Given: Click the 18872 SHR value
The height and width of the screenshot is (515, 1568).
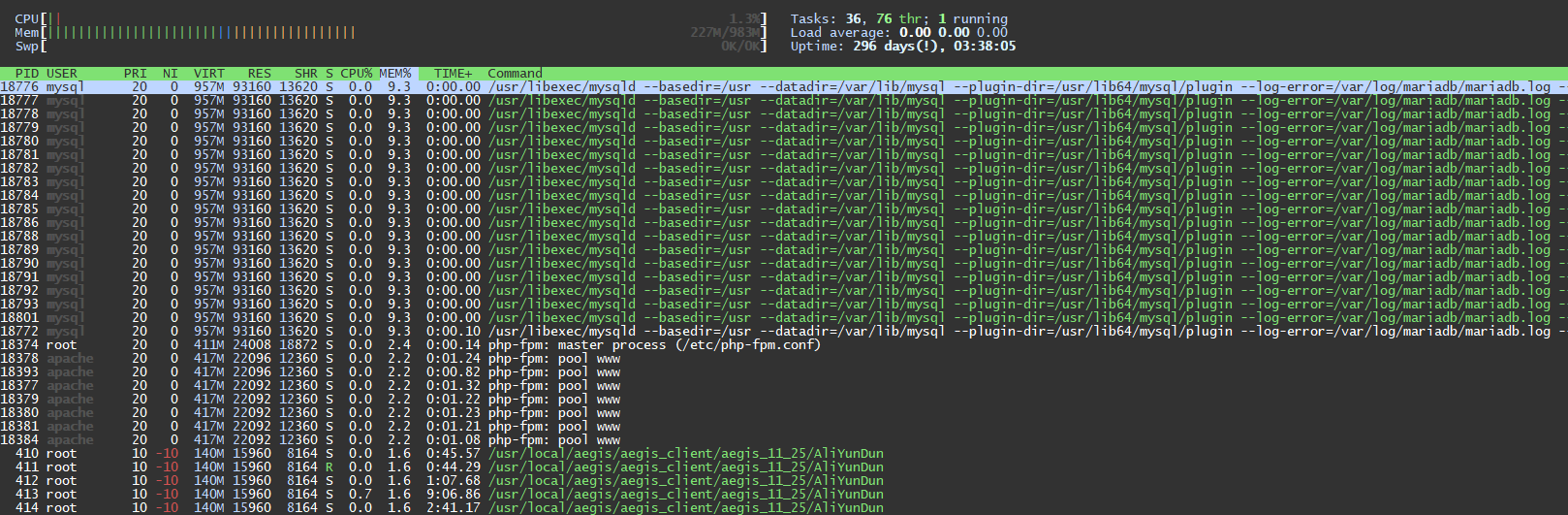Looking at the screenshot, I should point(298,345).
